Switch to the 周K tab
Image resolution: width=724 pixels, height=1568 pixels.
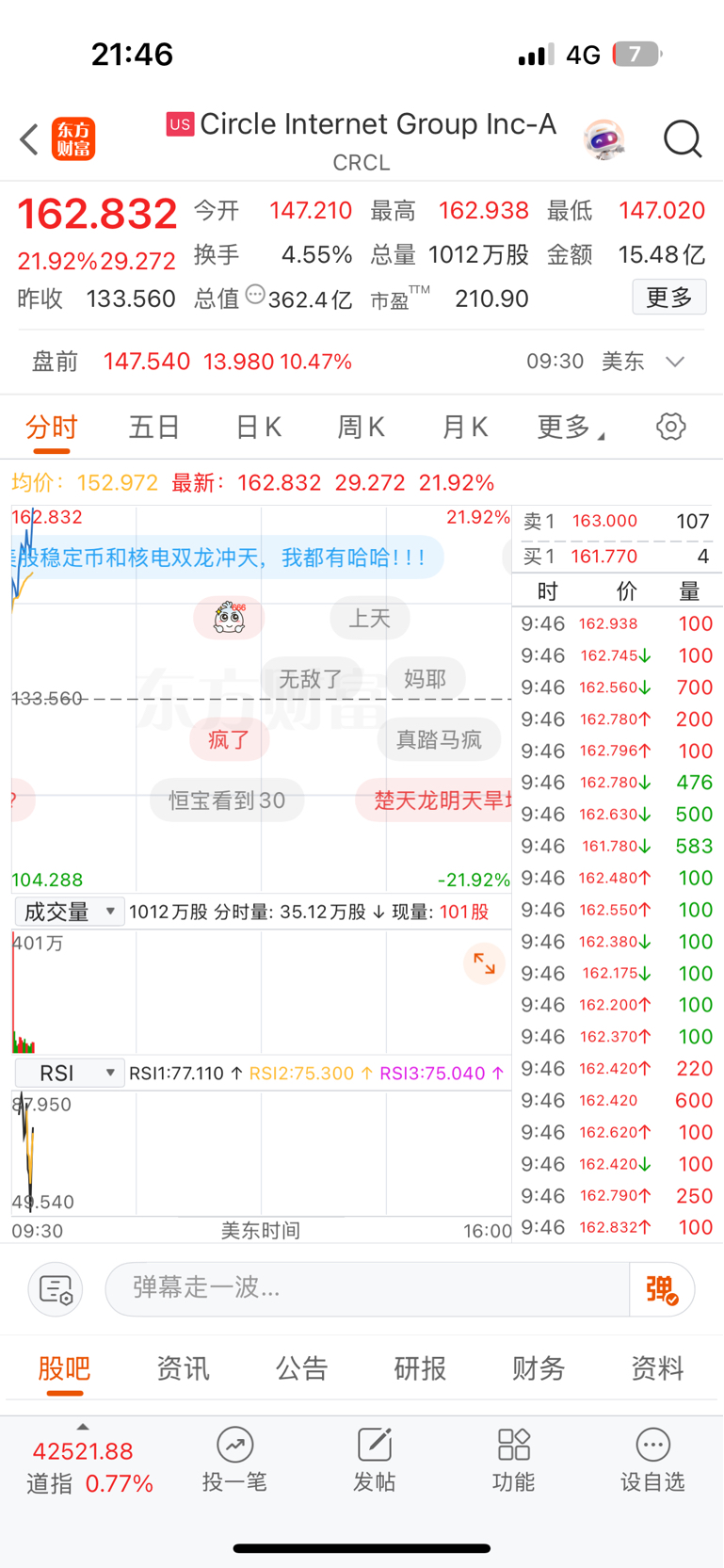361,428
